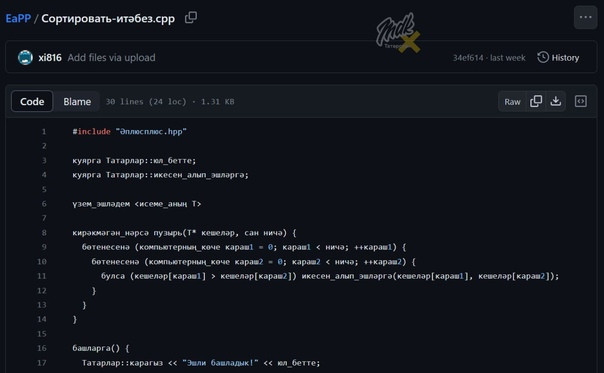The height and width of the screenshot is (373, 604).
Task: Switch to the Code tab
Action: tap(32, 101)
